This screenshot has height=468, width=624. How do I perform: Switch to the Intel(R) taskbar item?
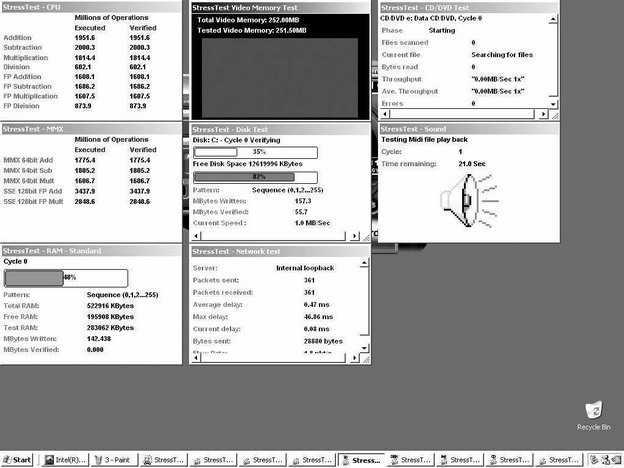coord(64,460)
